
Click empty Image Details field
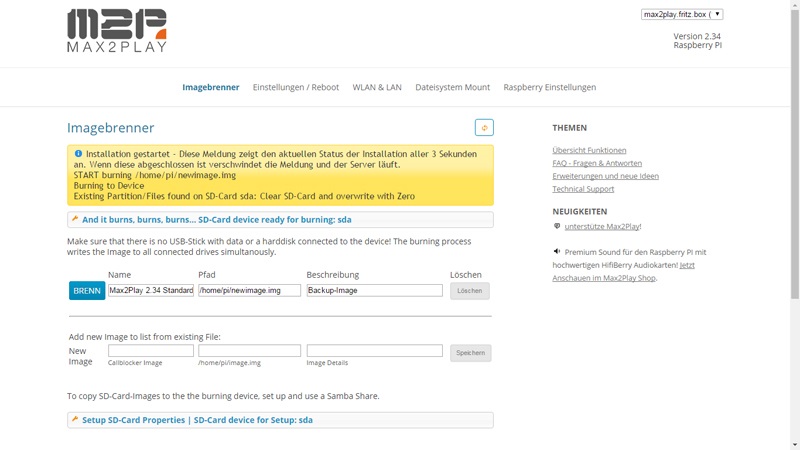[374, 351]
